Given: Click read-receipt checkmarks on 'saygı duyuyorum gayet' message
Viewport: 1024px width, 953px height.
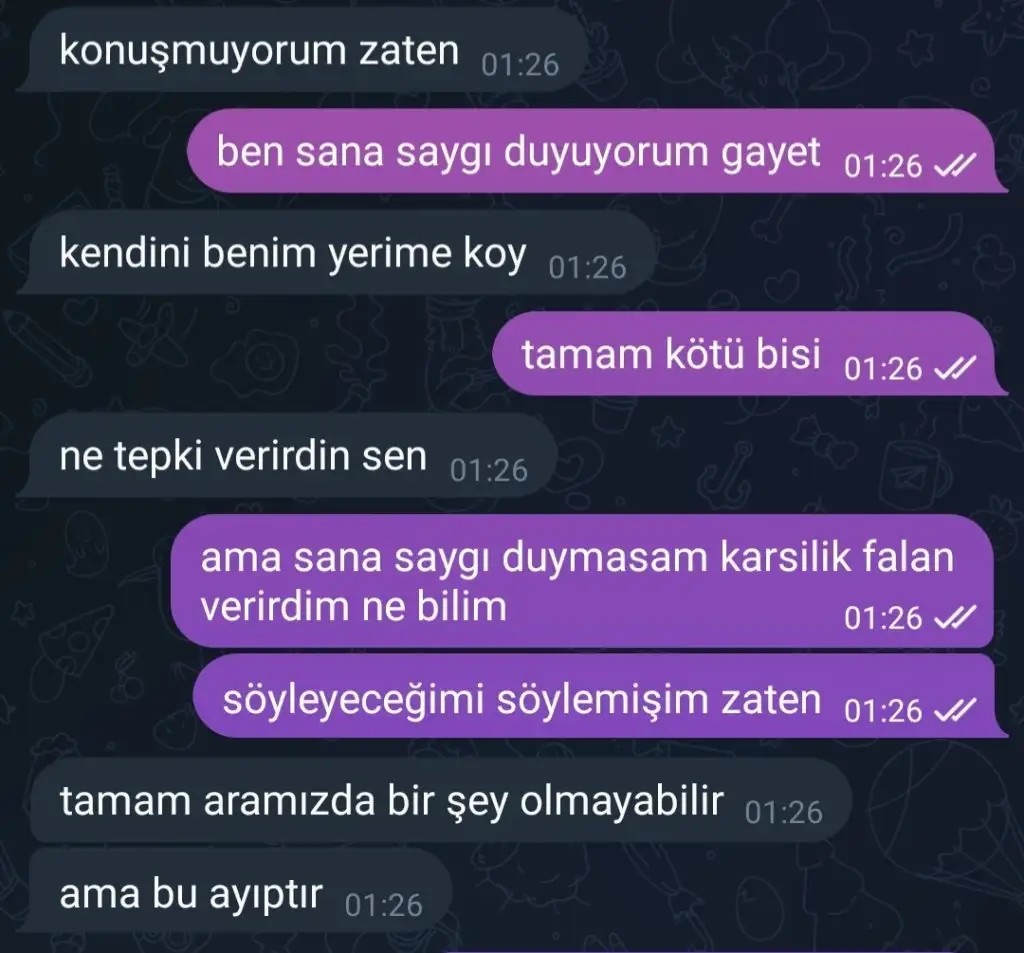Looking at the screenshot, I should pyautogui.click(x=955, y=165).
